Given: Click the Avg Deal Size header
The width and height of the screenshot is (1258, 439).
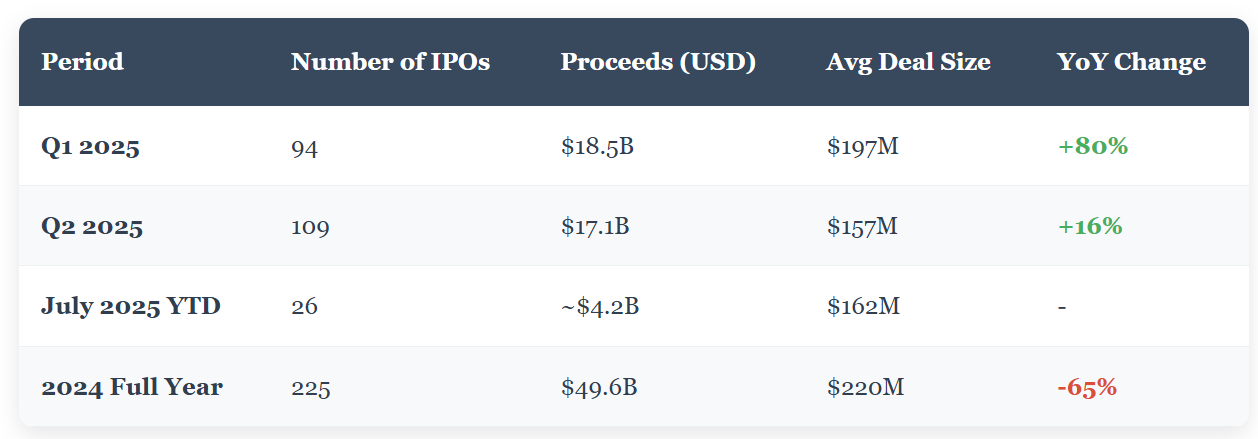Looking at the screenshot, I should (908, 62).
